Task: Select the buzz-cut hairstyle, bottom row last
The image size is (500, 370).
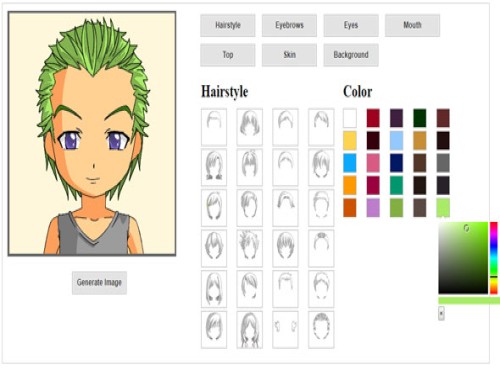Action: pos(321,330)
